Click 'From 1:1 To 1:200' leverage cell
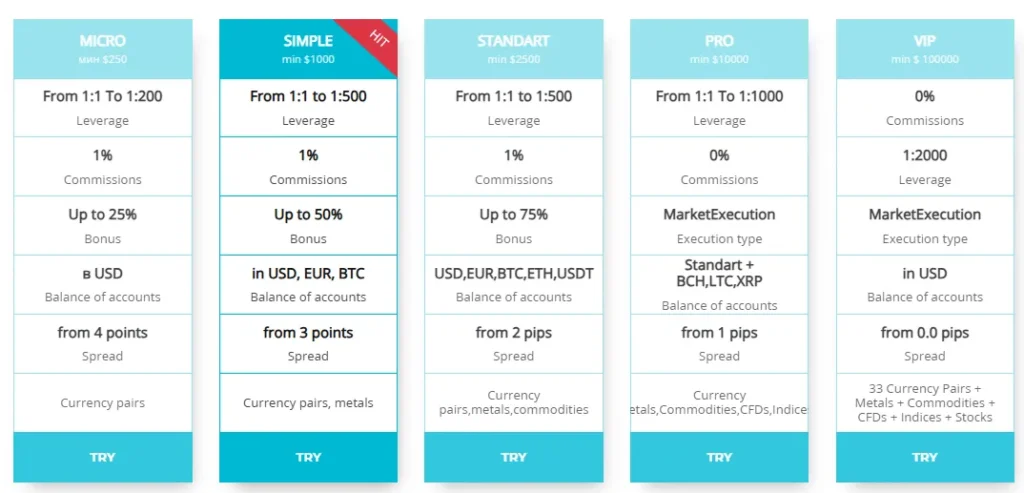 point(102,107)
